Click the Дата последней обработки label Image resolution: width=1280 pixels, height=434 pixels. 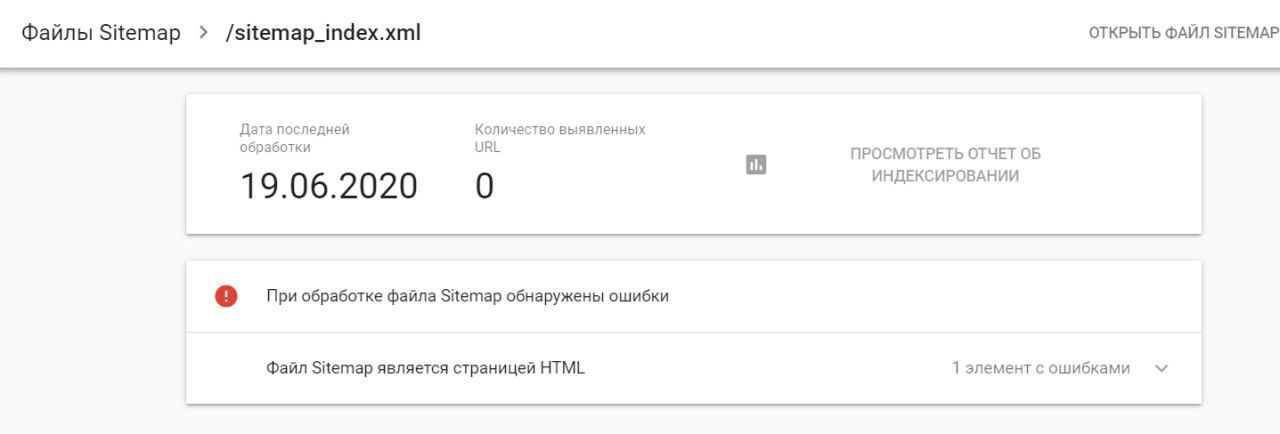click(295, 138)
